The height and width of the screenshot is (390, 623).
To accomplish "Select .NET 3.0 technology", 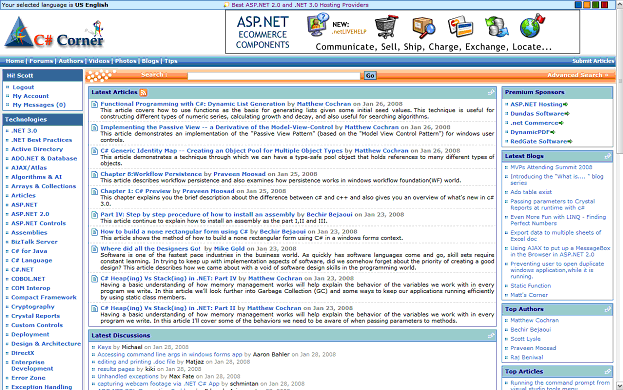I will [x=24, y=131].
